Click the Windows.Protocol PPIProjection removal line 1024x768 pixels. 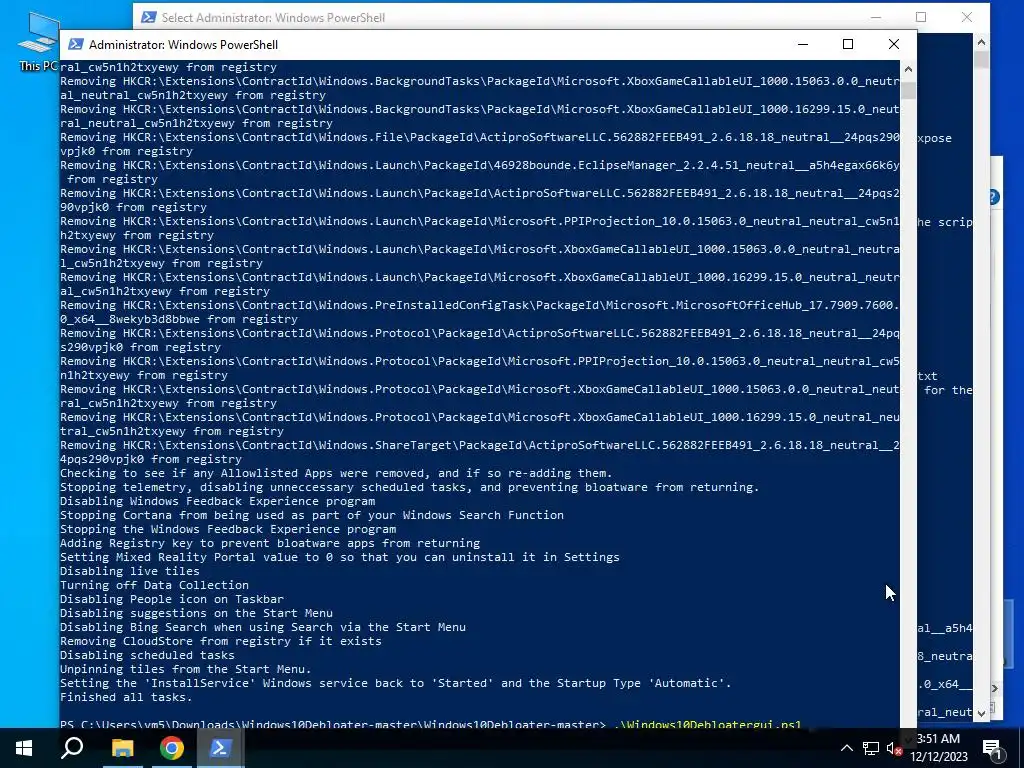point(479,368)
